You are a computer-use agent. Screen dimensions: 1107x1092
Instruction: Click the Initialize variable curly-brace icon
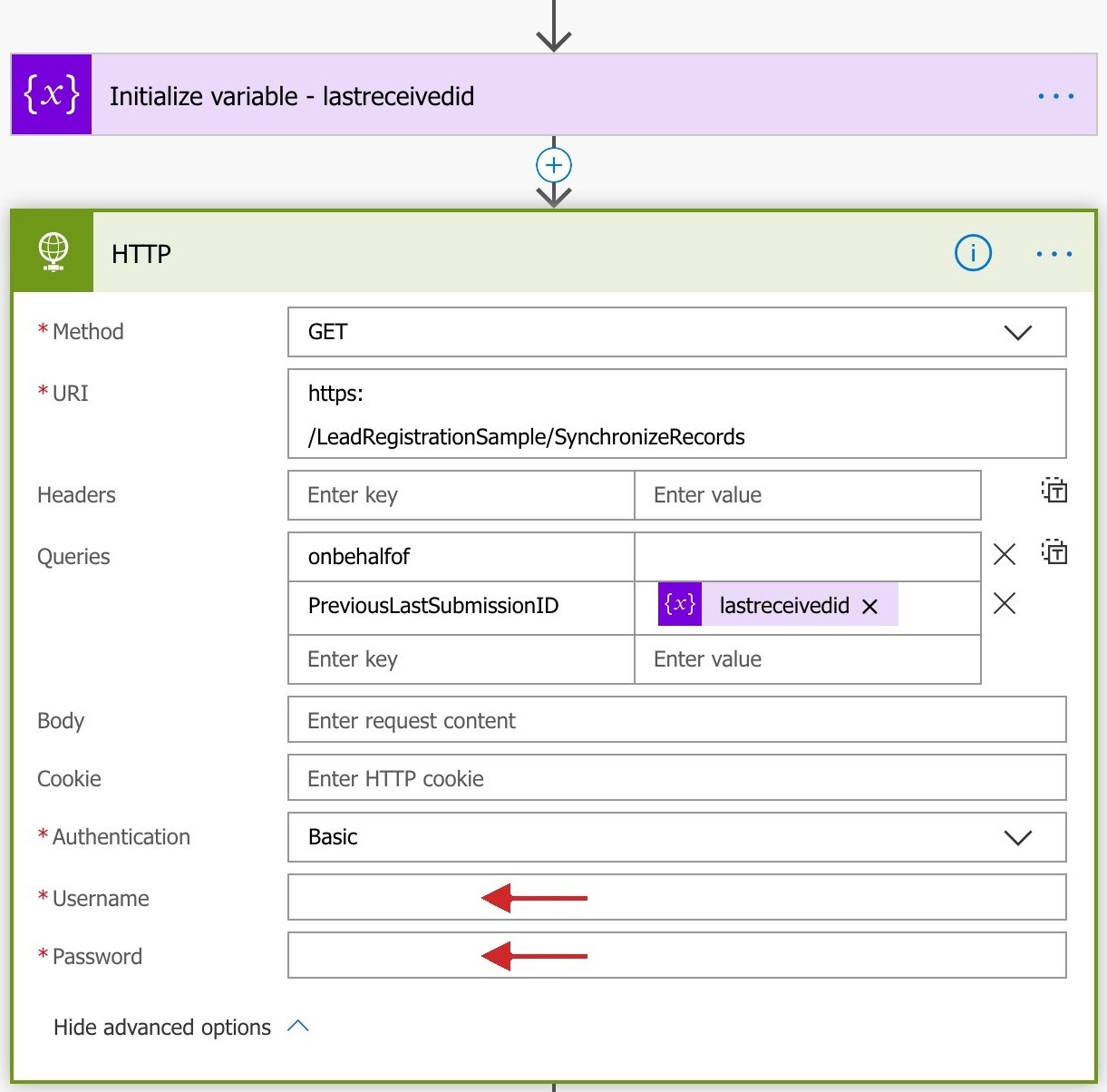click(x=52, y=95)
